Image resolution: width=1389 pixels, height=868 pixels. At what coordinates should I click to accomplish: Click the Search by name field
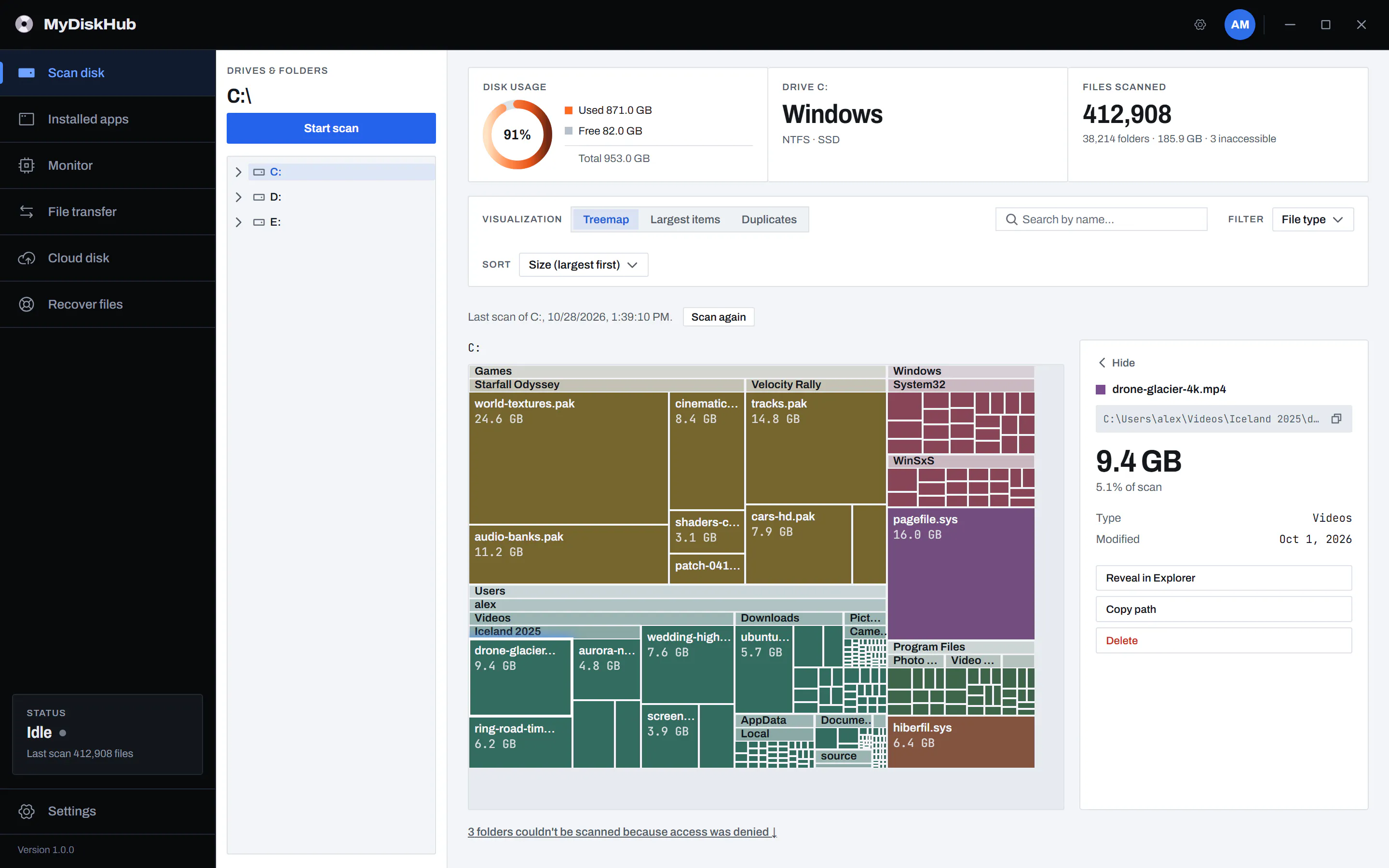[1101, 219]
